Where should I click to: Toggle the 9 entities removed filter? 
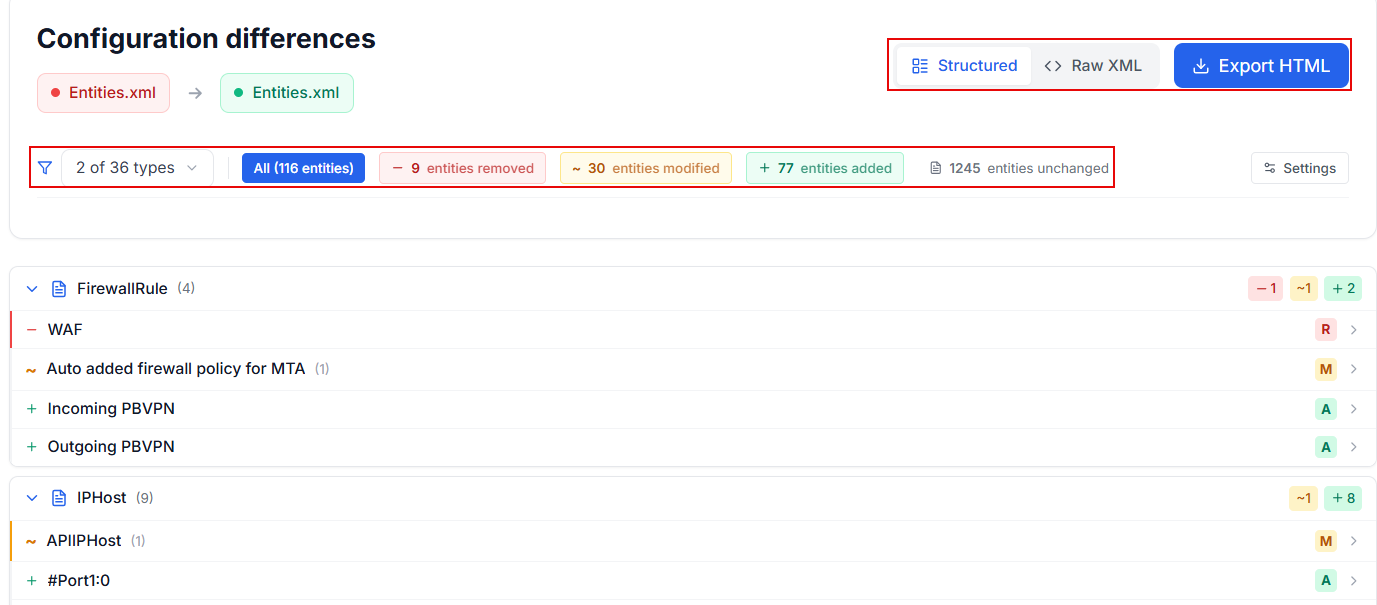[462, 168]
